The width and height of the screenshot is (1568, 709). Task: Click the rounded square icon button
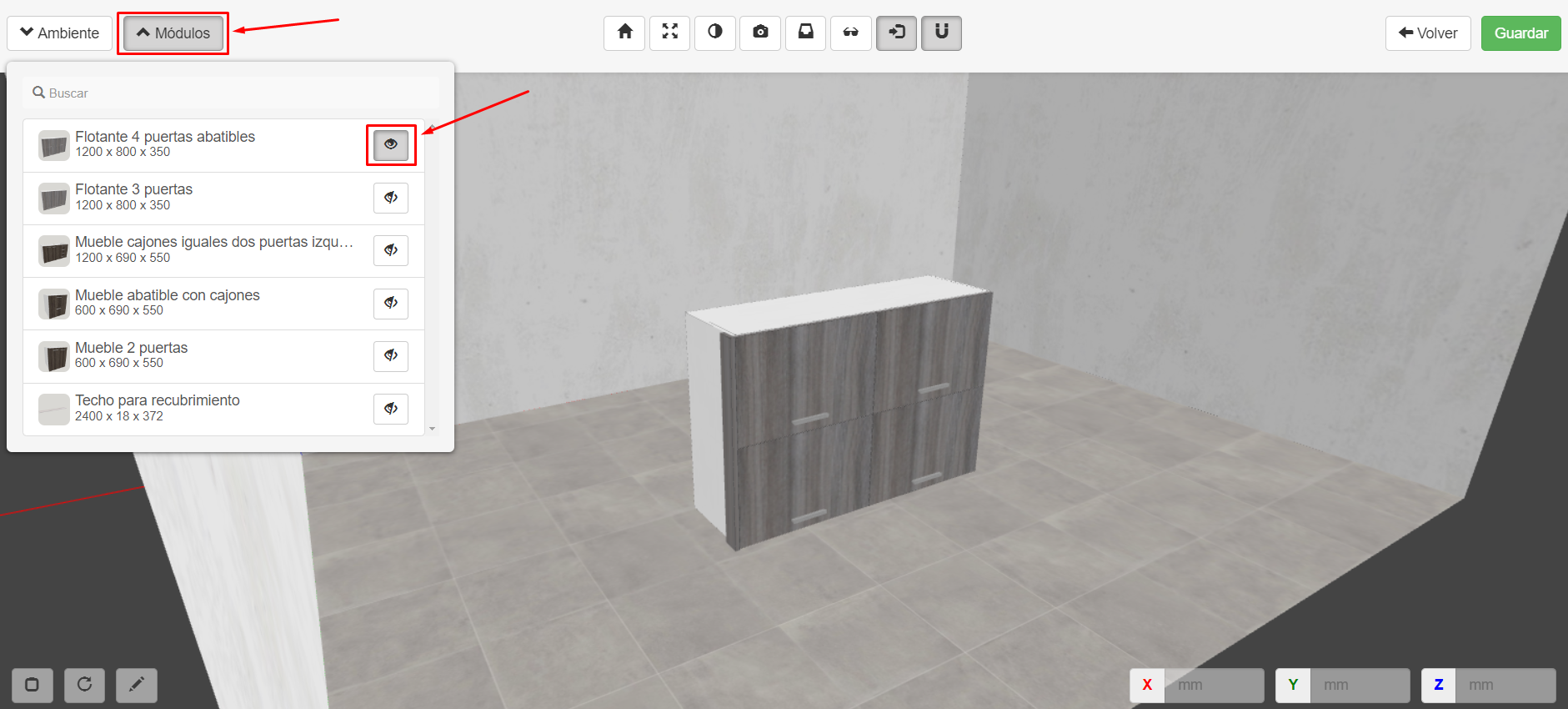(33, 685)
